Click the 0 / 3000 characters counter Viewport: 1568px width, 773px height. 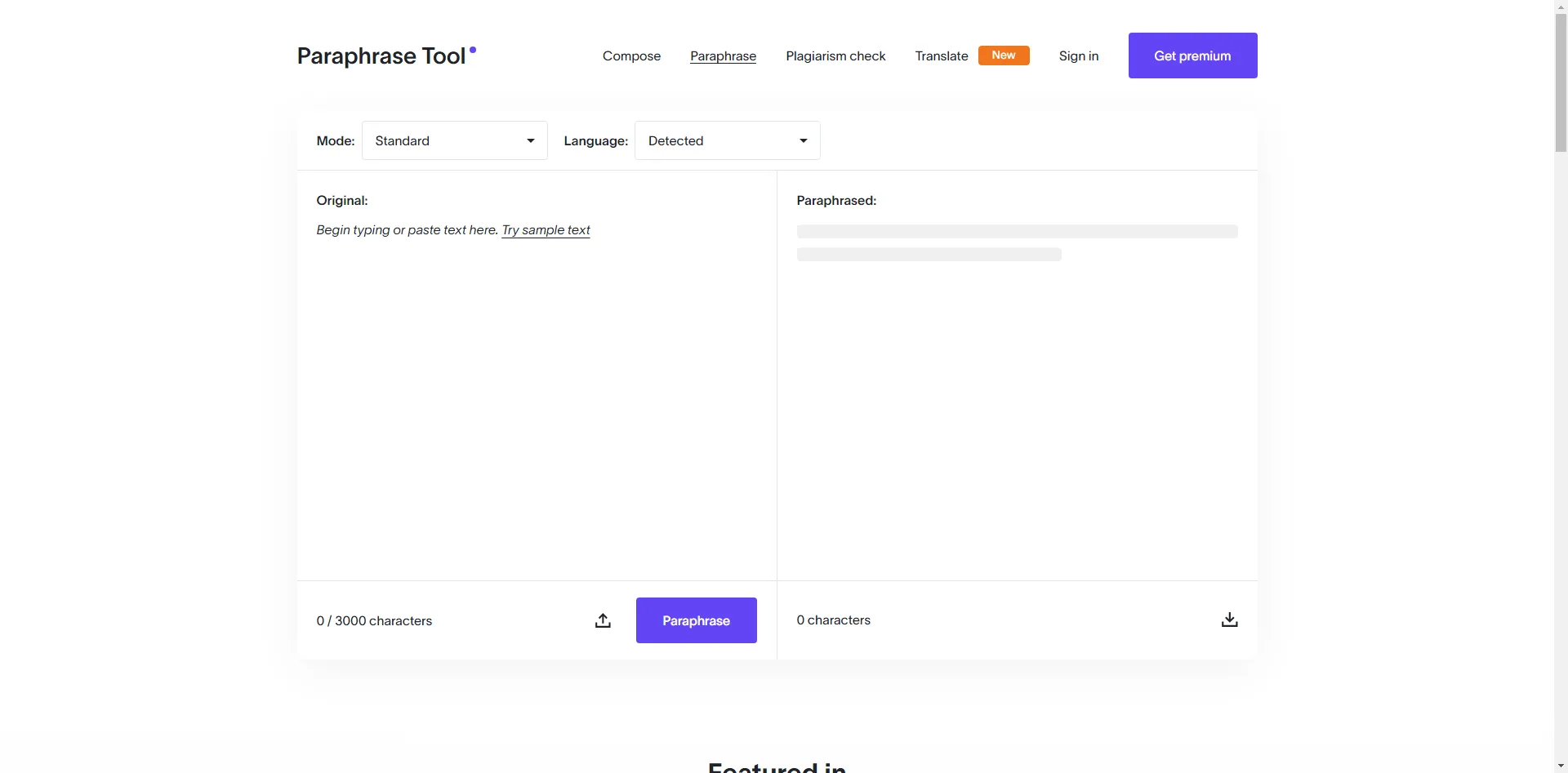click(374, 621)
